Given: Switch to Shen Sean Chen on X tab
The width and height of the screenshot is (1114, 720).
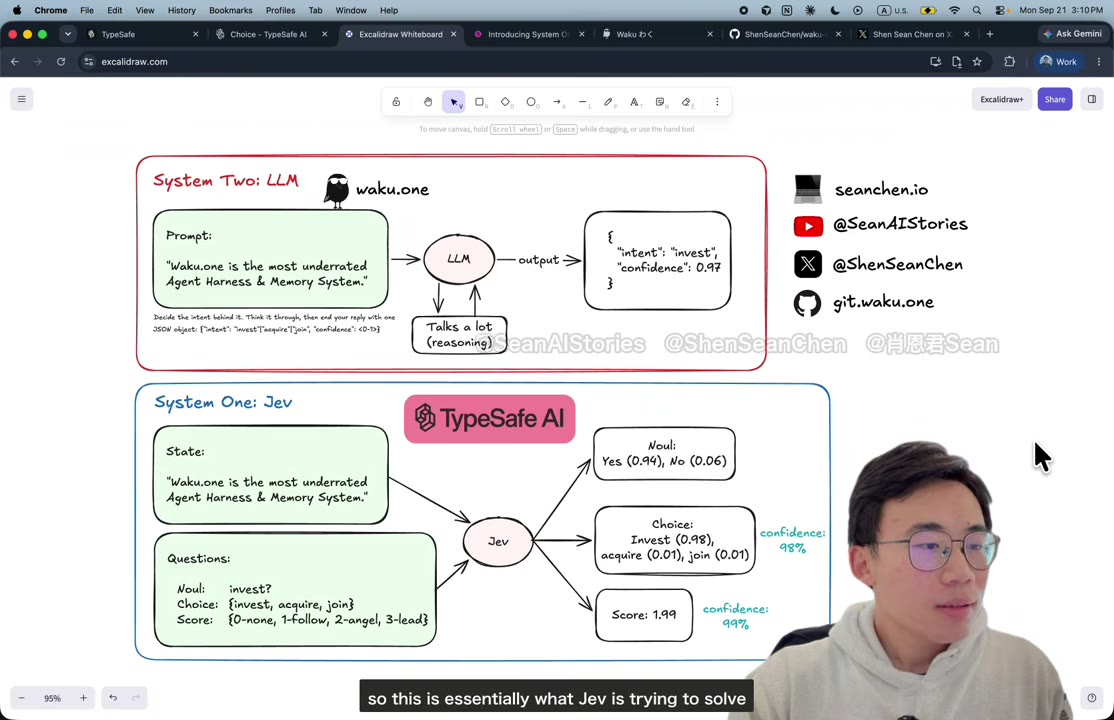Looking at the screenshot, I should pyautogui.click(x=914, y=34).
